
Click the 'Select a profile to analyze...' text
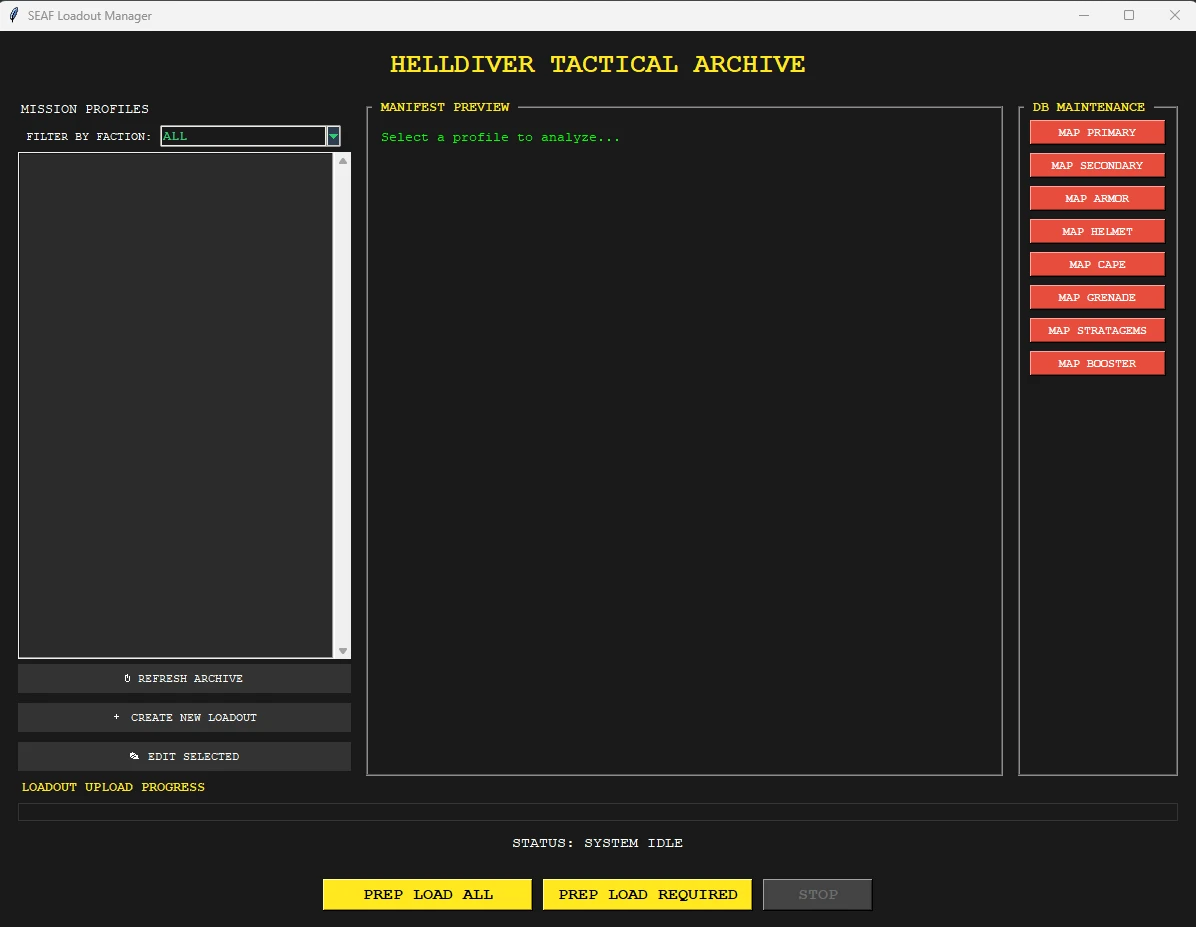(500, 137)
